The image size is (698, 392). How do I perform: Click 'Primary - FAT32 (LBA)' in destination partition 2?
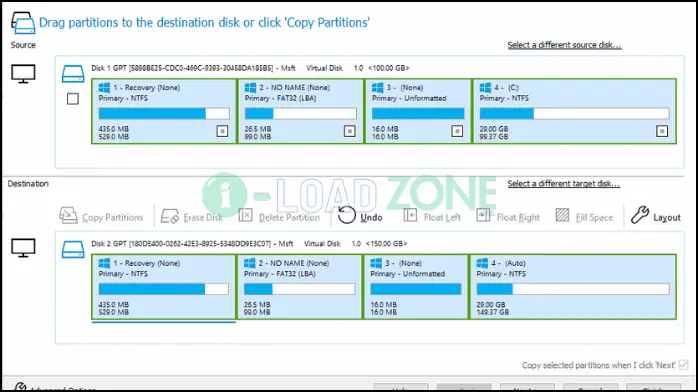pos(280,274)
